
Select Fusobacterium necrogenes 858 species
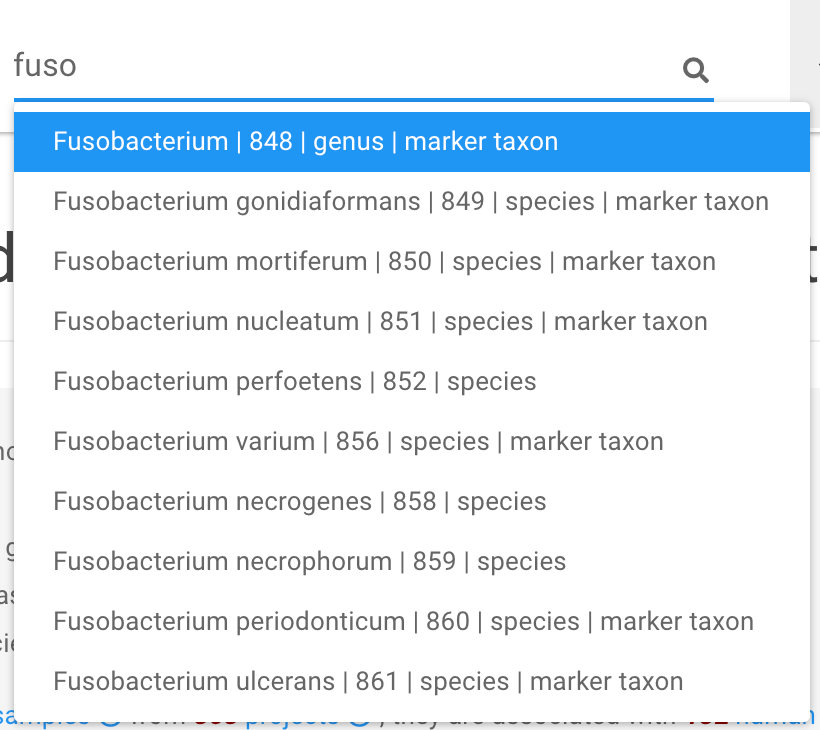[x=412, y=501]
